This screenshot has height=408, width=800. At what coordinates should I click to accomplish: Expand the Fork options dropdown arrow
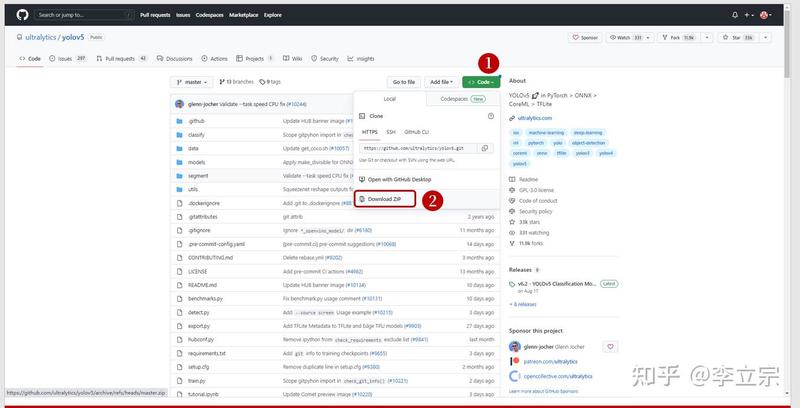(x=707, y=37)
